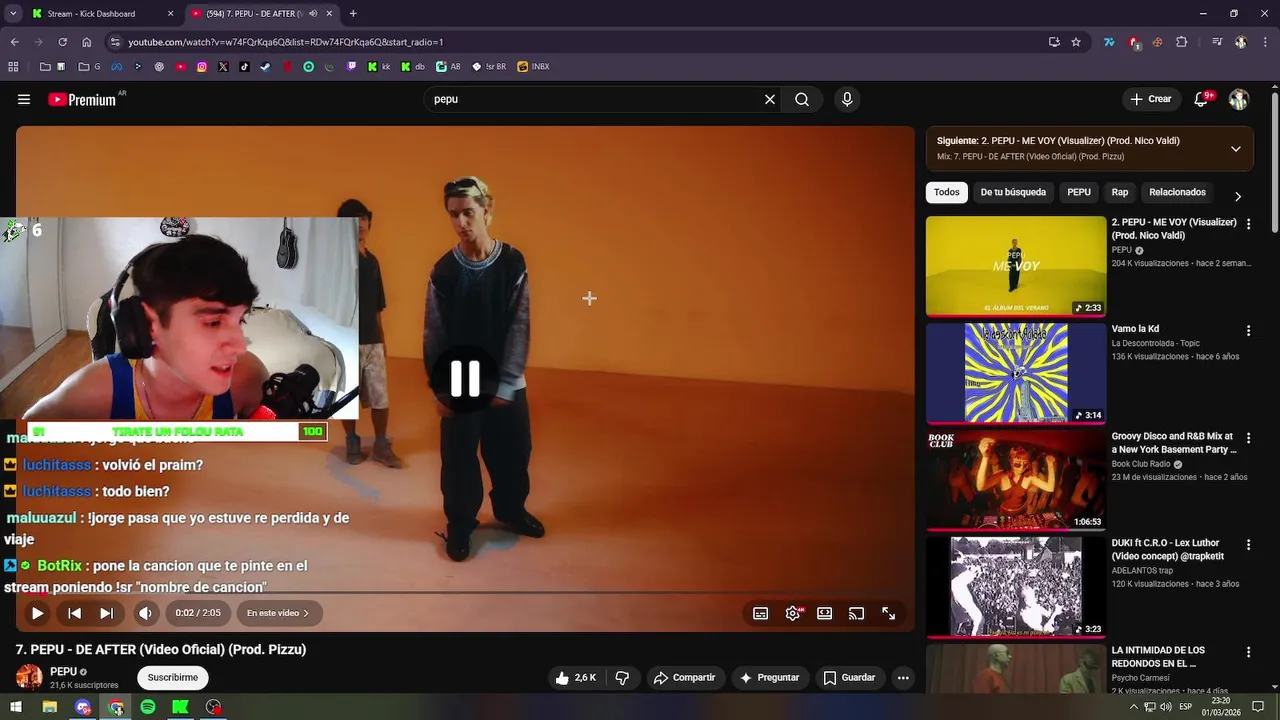The width and height of the screenshot is (1280, 720).
Task: Enter fullscreen on the video player
Action: point(888,613)
